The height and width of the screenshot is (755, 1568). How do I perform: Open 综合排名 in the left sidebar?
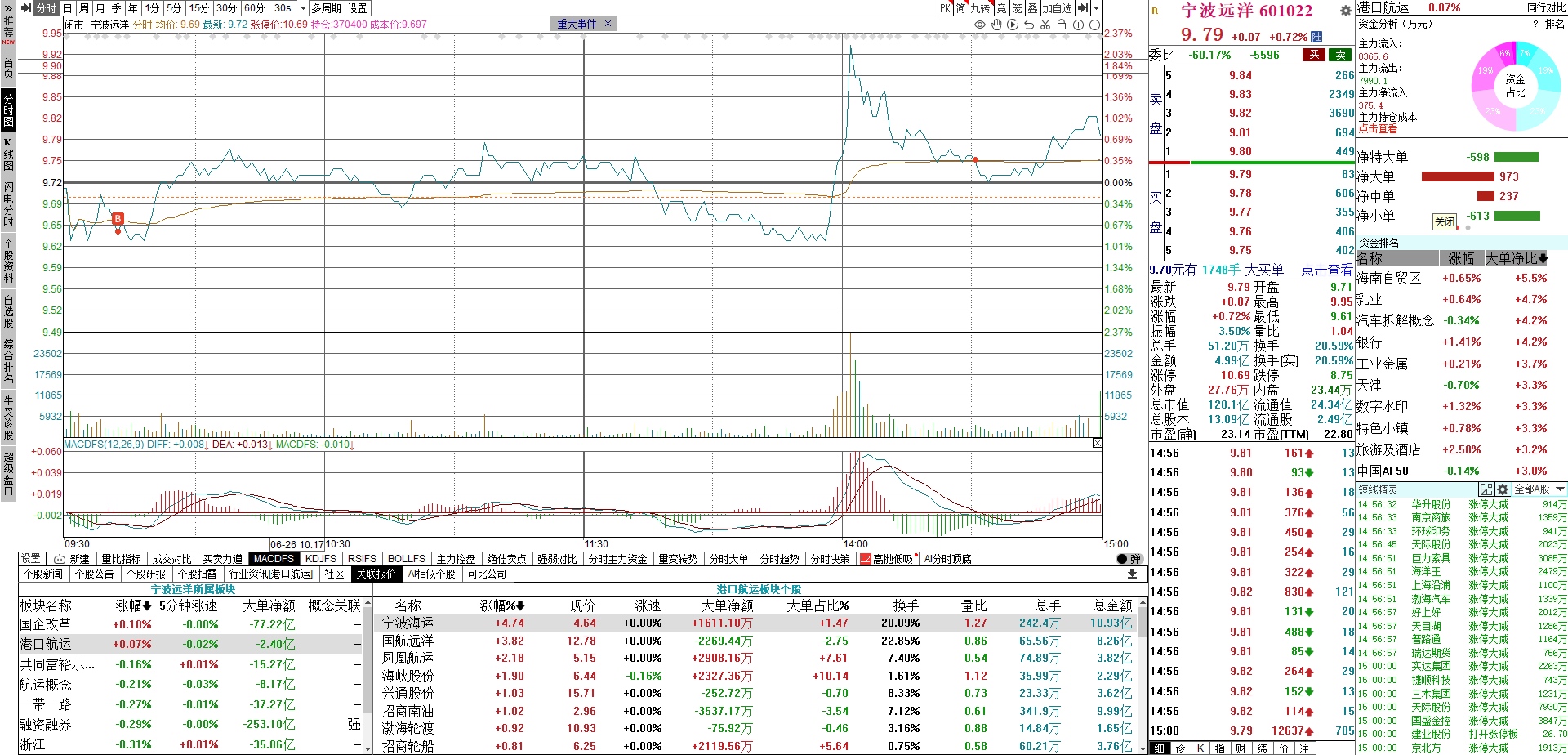pyautogui.click(x=8, y=361)
